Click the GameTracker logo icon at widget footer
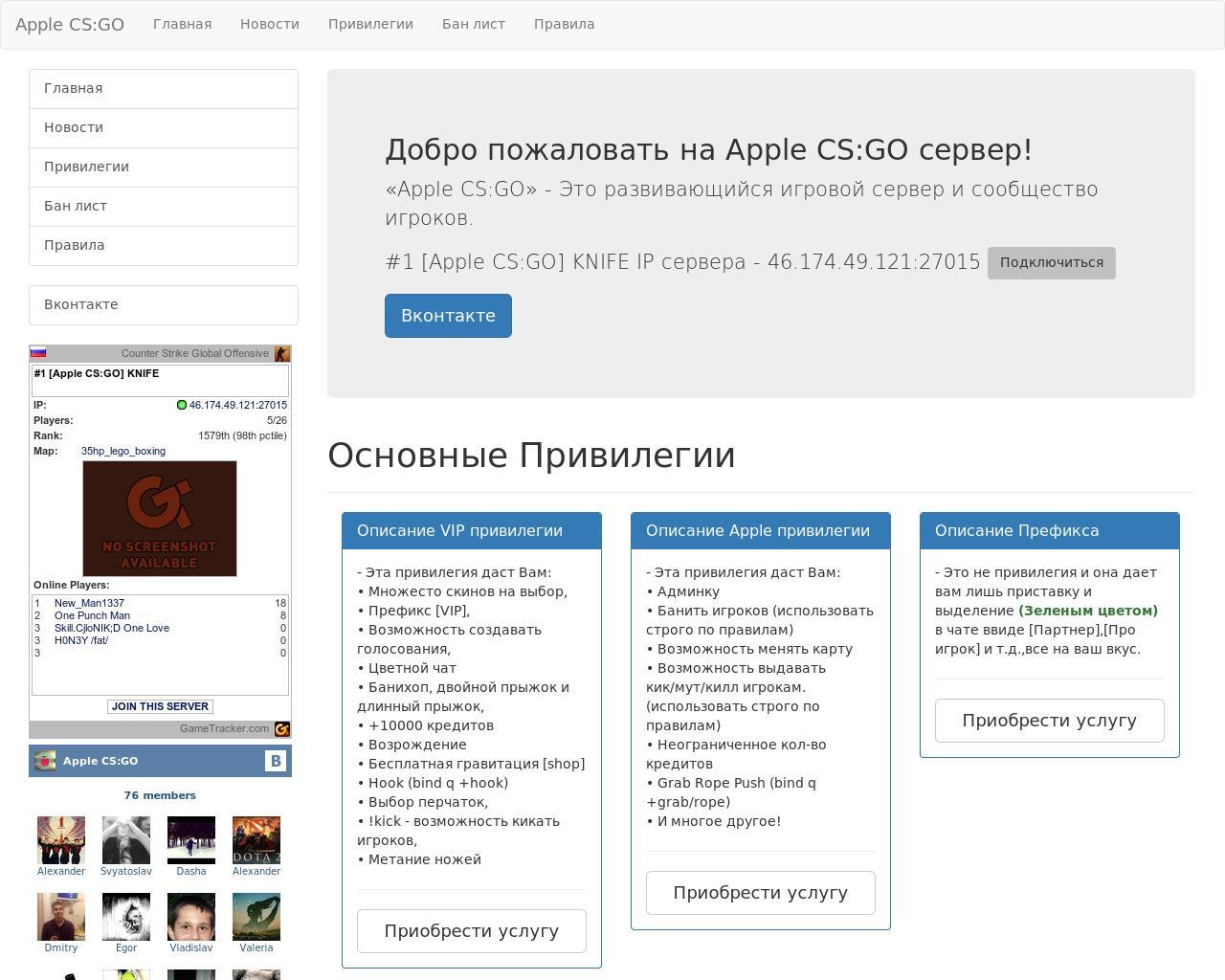 click(282, 729)
